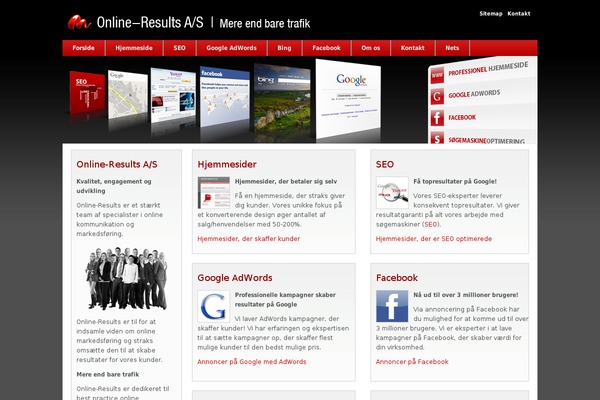
Task: Click the Online-Results A/S heading
Action: 117,164
